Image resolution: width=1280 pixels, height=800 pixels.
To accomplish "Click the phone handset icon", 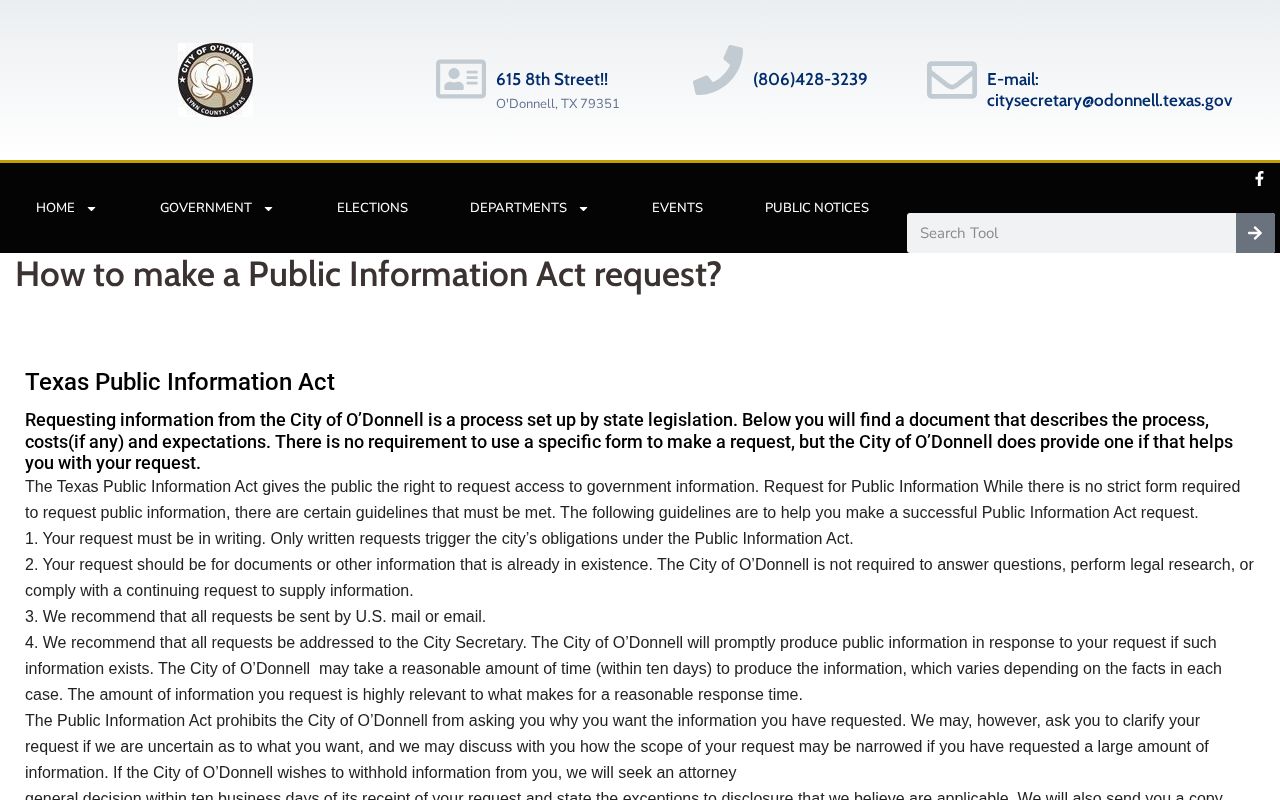I will tap(718, 70).
